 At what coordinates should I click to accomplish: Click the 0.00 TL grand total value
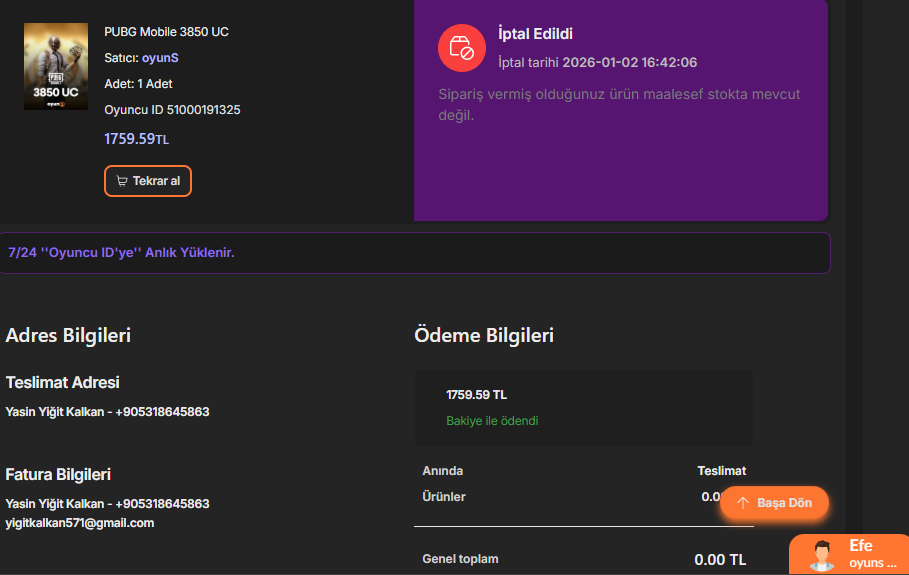tap(720, 559)
